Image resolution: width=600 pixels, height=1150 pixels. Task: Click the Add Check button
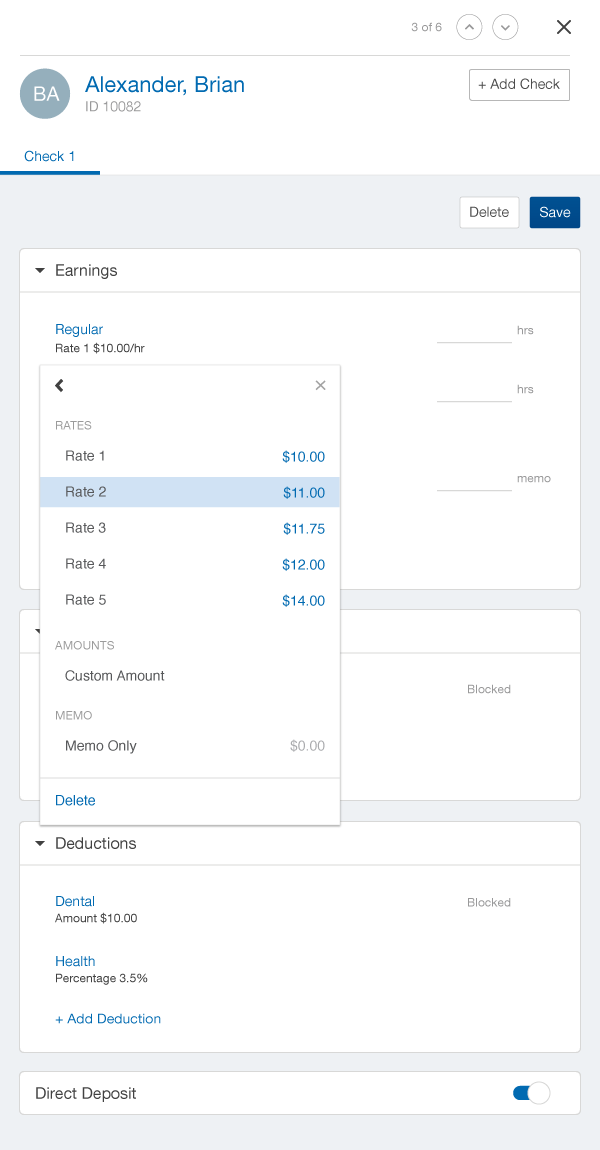click(x=519, y=85)
